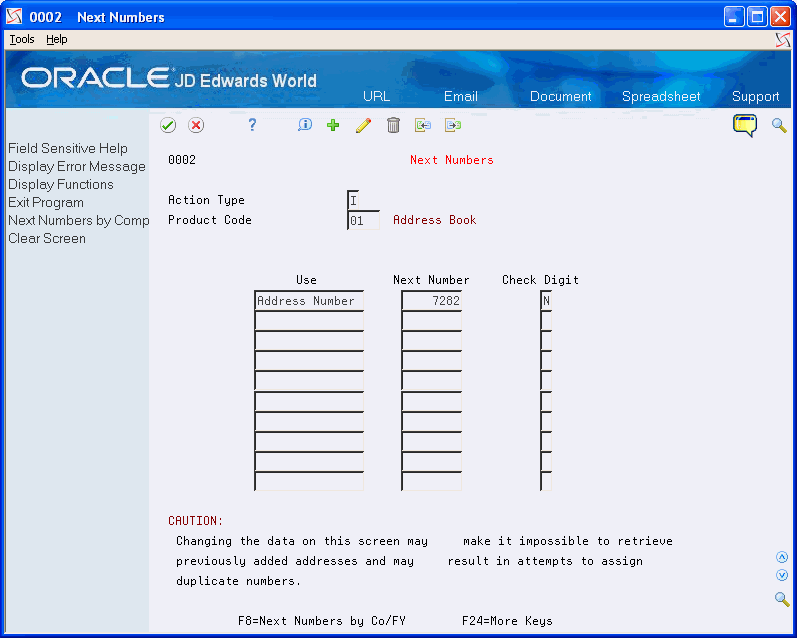Click the bottom-right magnifier icon
The height and width of the screenshot is (638, 797).
(782, 599)
